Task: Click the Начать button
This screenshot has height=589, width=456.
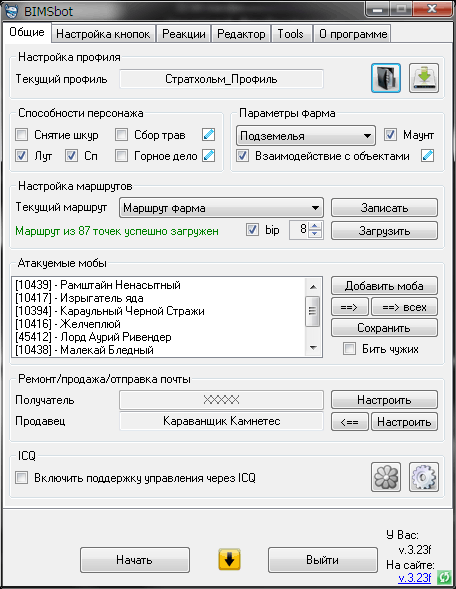Action: [x=134, y=560]
